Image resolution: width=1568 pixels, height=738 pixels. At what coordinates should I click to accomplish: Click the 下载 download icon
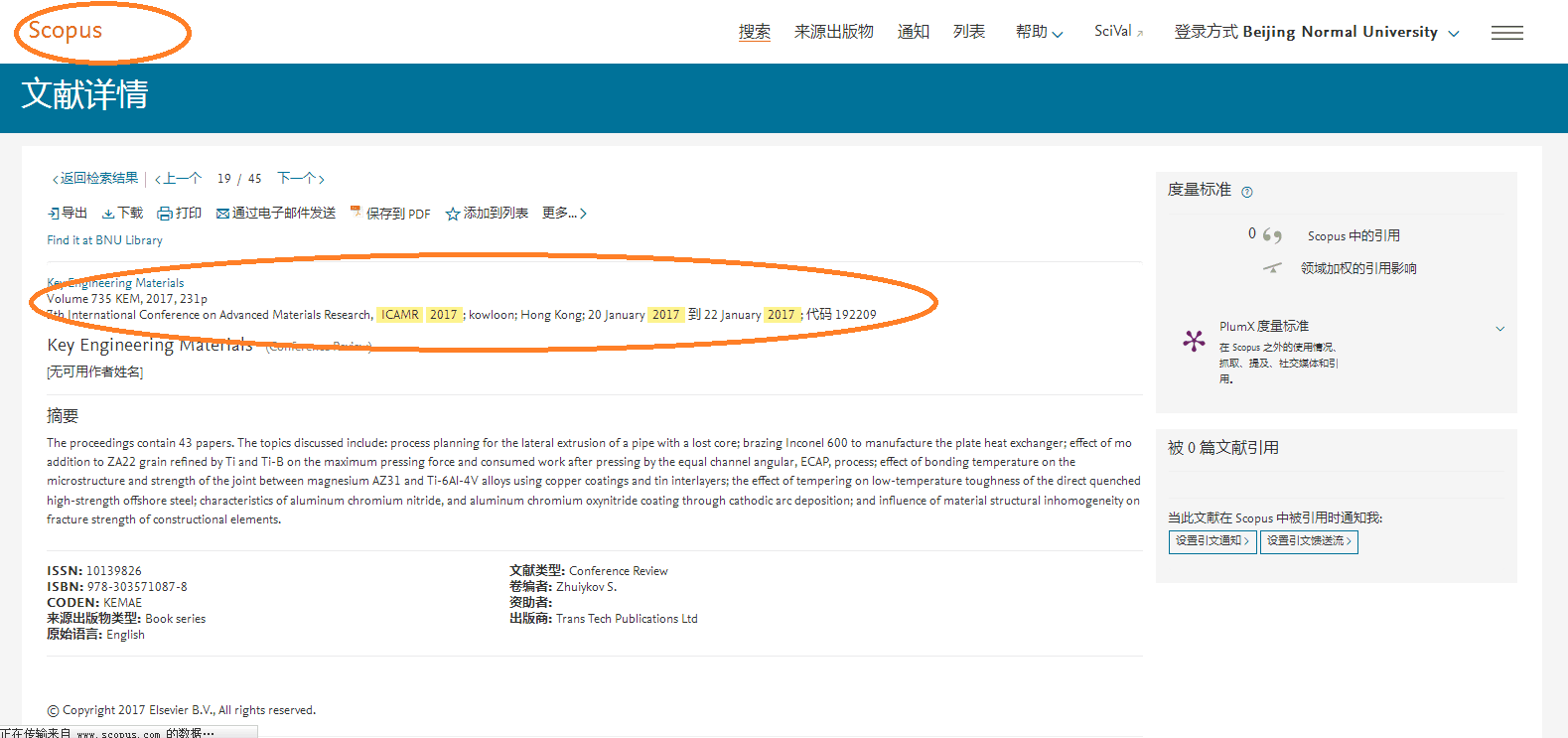(x=108, y=214)
